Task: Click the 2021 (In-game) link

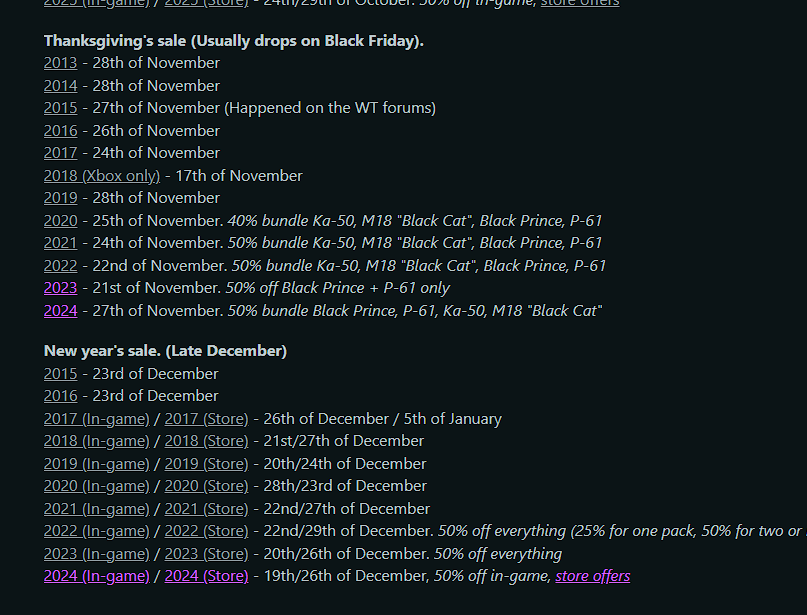Action: click(96, 509)
